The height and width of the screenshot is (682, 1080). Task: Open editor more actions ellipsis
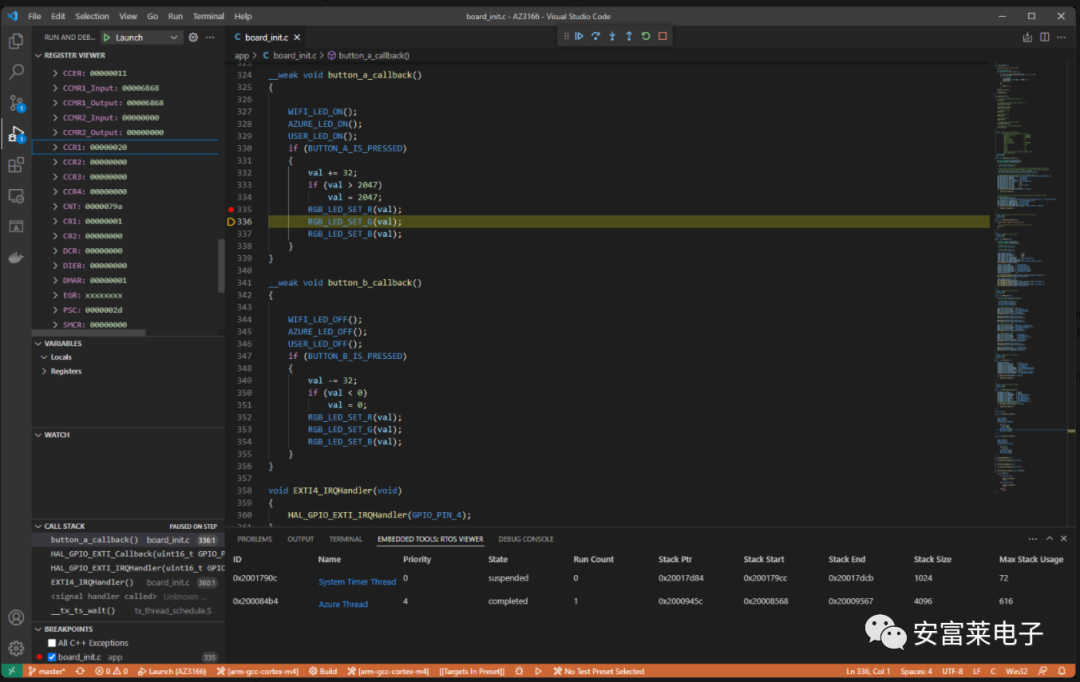(1061, 37)
